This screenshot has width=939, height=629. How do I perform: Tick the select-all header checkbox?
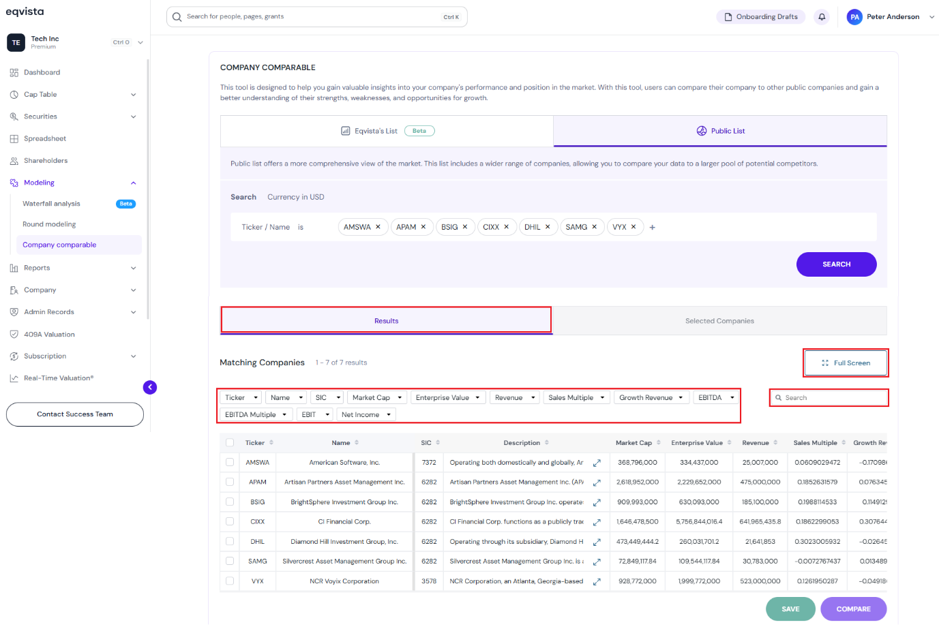230,443
